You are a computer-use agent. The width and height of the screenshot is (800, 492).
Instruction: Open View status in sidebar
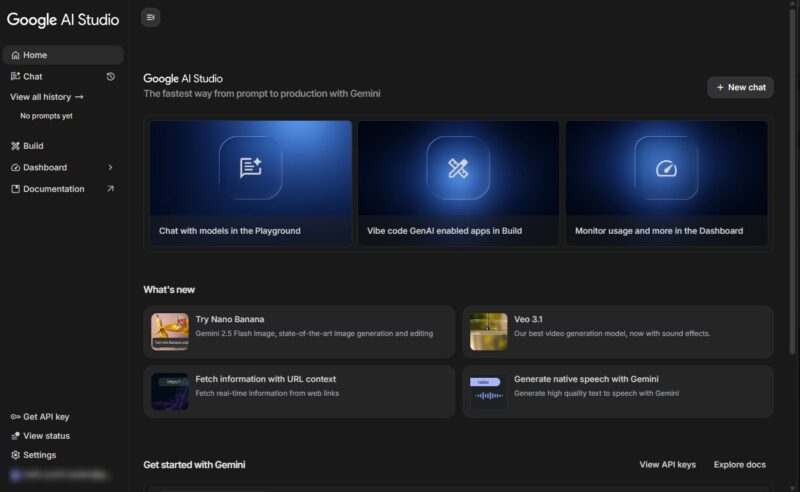point(46,436)
